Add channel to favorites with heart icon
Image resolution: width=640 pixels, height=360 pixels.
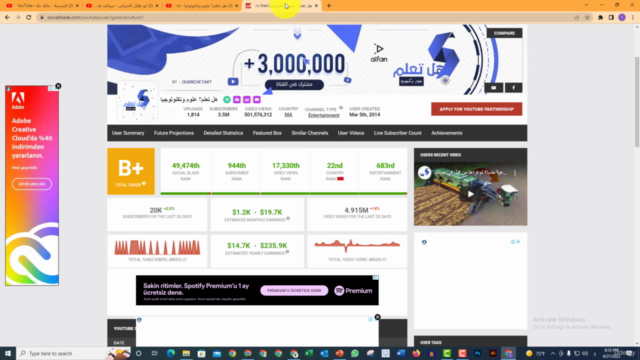click(x=168, y=113)
